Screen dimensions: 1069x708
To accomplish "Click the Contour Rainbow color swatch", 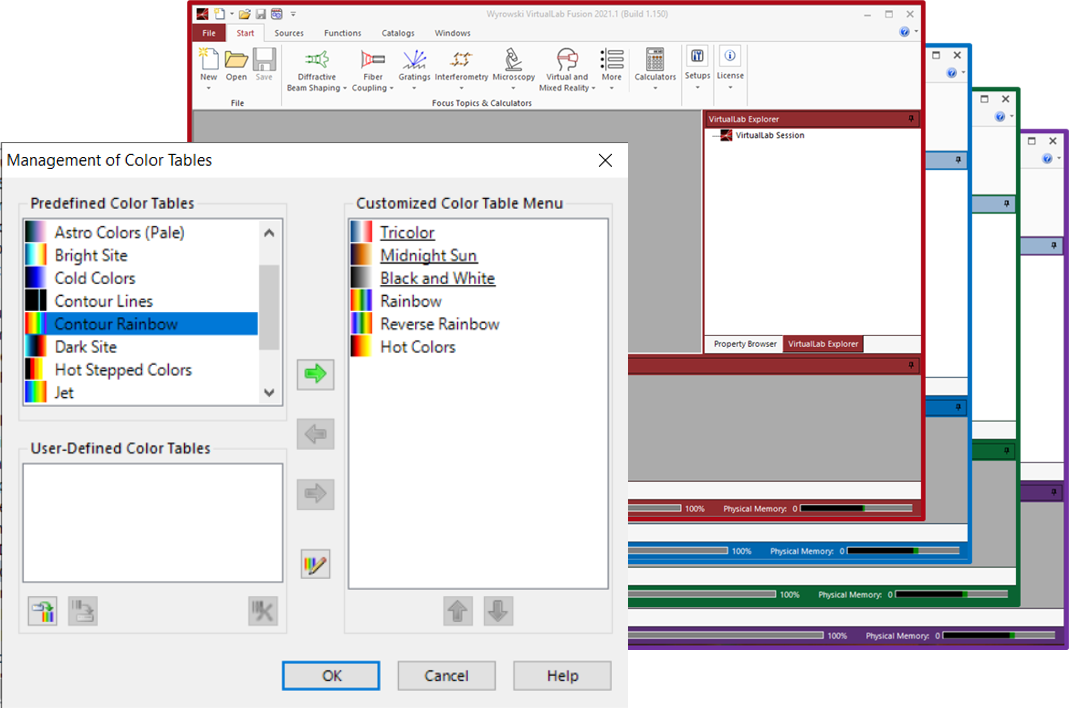I will click(35, 324).
